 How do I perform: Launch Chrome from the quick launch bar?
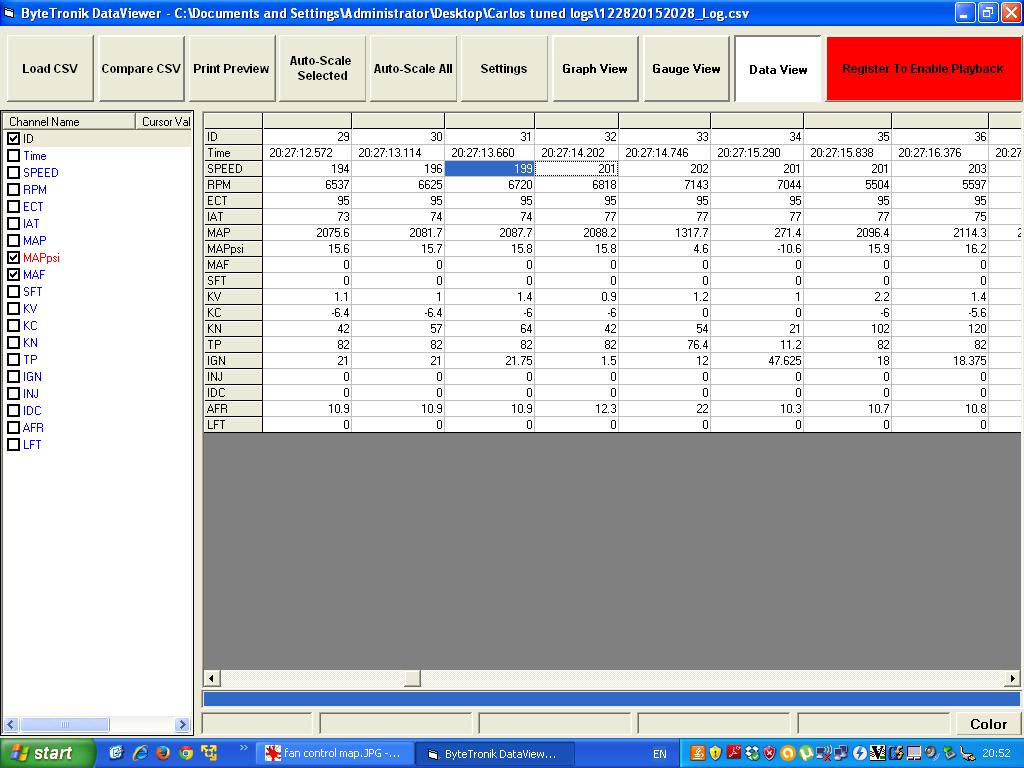pyautogui.click(x=185, y=753)
